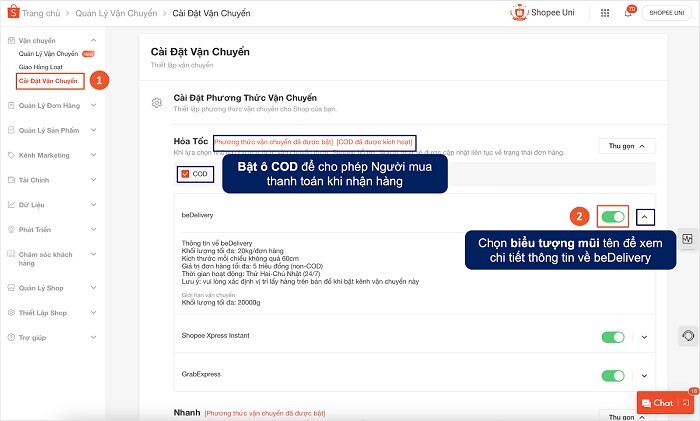
Task: Open the activity monitor icon on right edge
Action: point(687,240)
